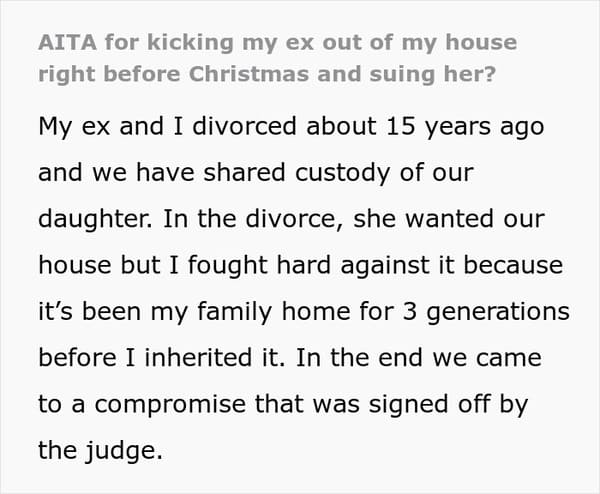Select the word "compromise" in the paragraph

tap(170, 405)
